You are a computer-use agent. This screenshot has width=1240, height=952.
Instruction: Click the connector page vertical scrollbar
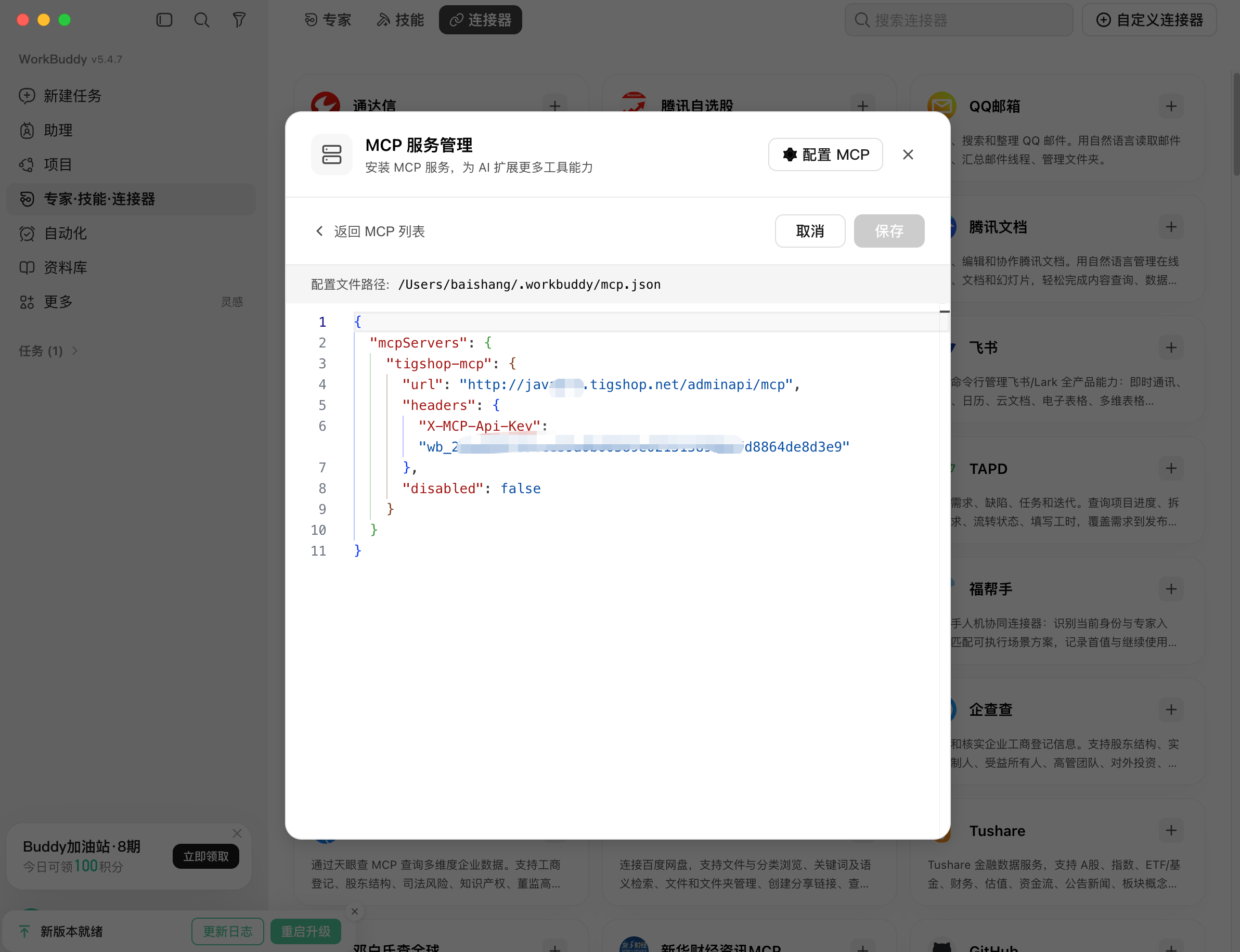click(x=1235, y=125)
